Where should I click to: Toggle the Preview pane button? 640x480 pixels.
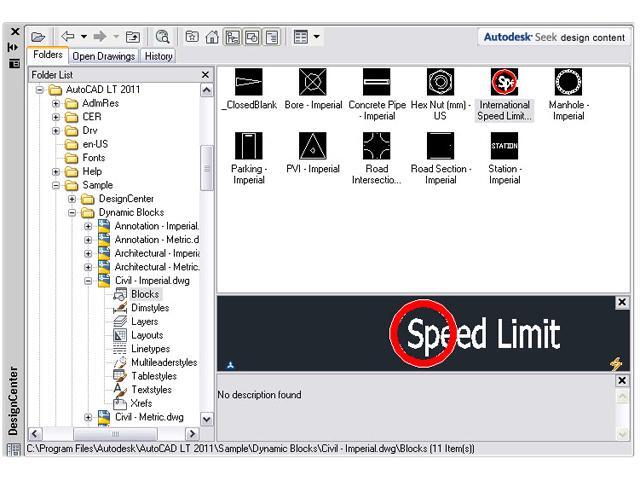point(252,37)
